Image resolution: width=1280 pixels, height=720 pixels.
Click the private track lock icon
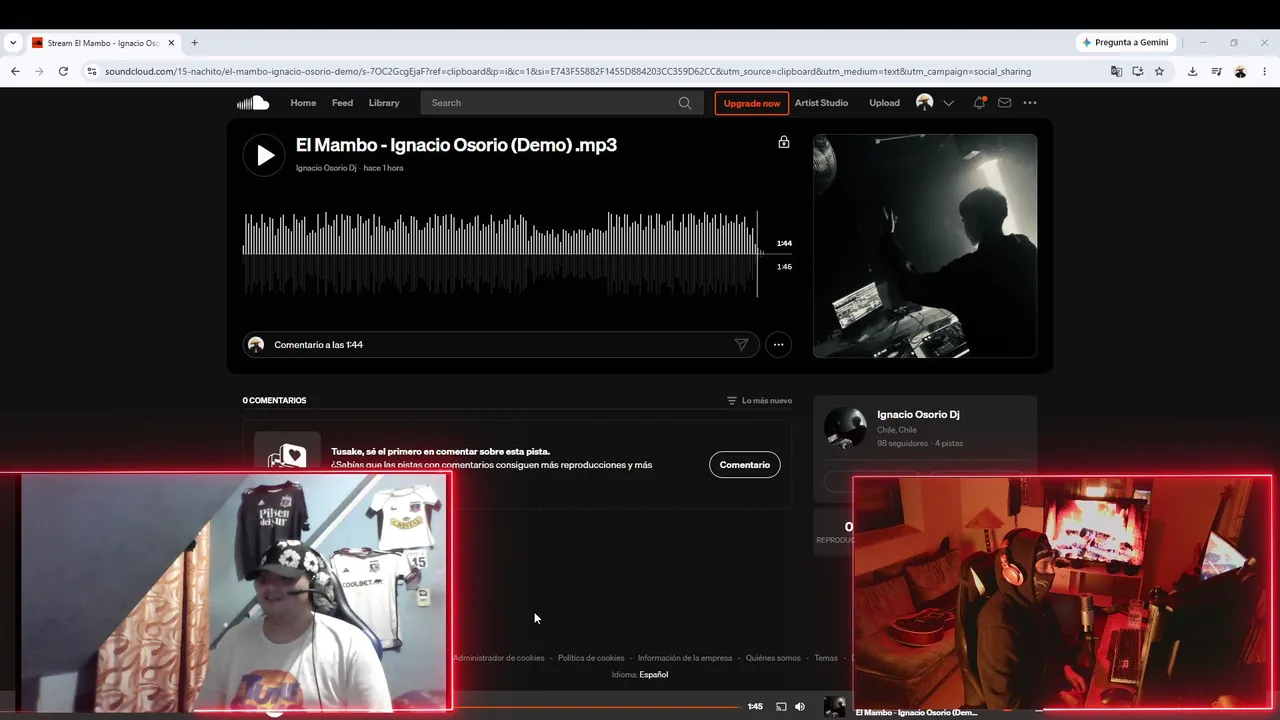pos(784,142)
